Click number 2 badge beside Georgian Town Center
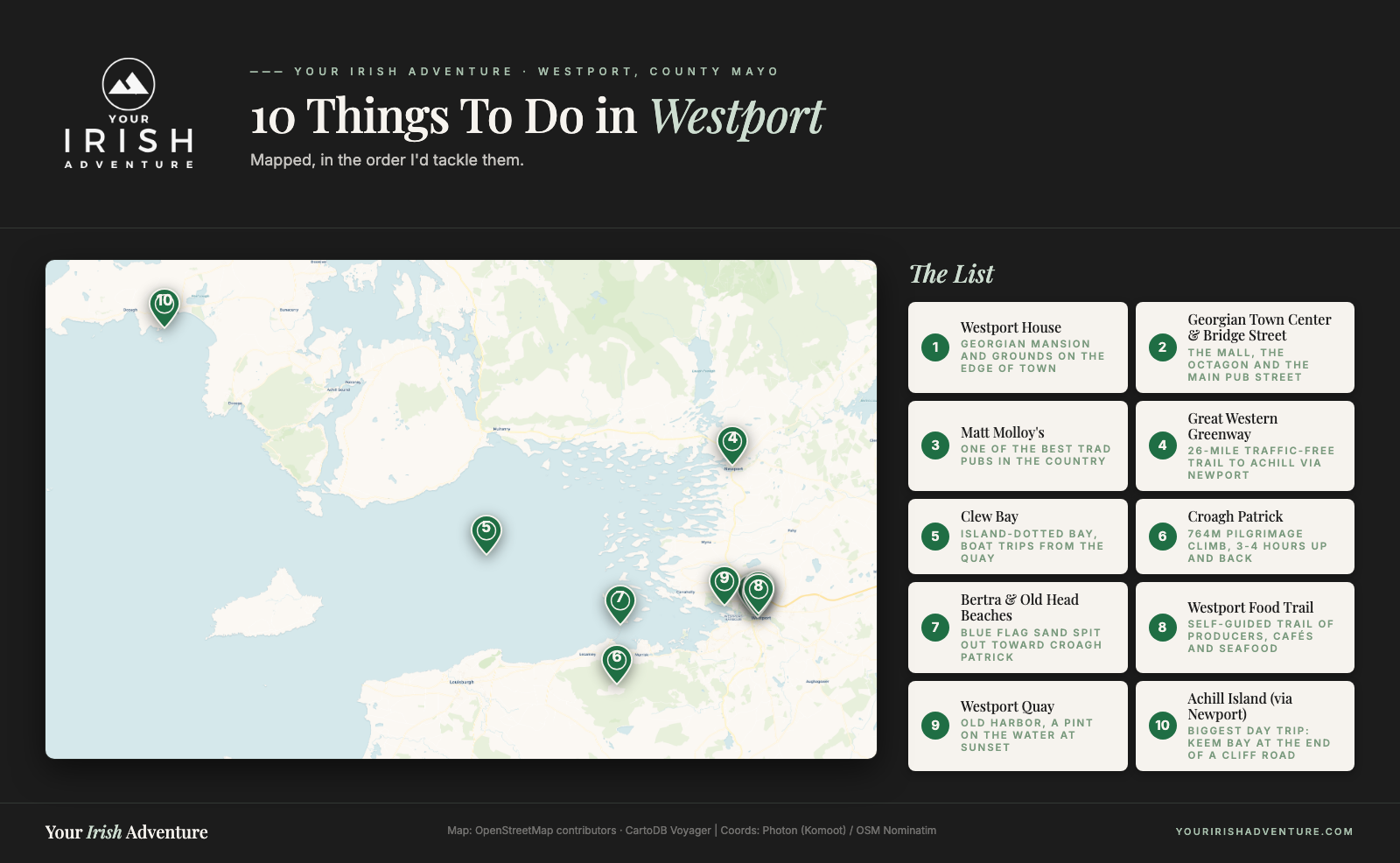 click(x=1163, y=347)
